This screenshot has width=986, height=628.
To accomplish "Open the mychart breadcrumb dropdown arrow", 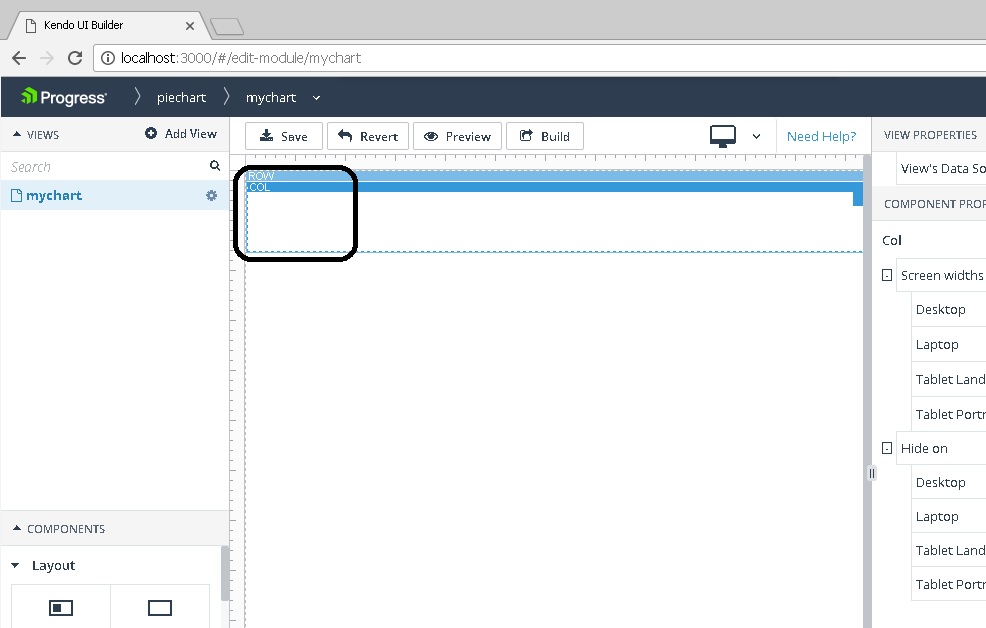I will (316, 97).
